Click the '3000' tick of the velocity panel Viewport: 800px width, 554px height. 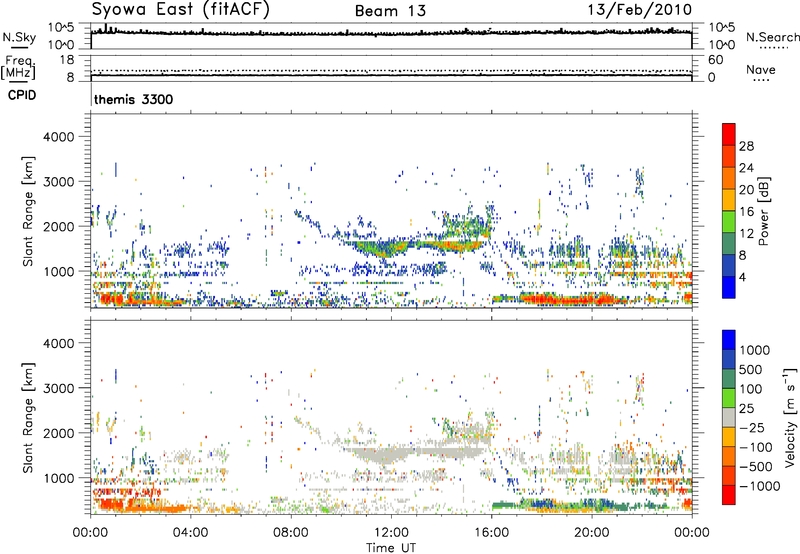pos(59,388)
